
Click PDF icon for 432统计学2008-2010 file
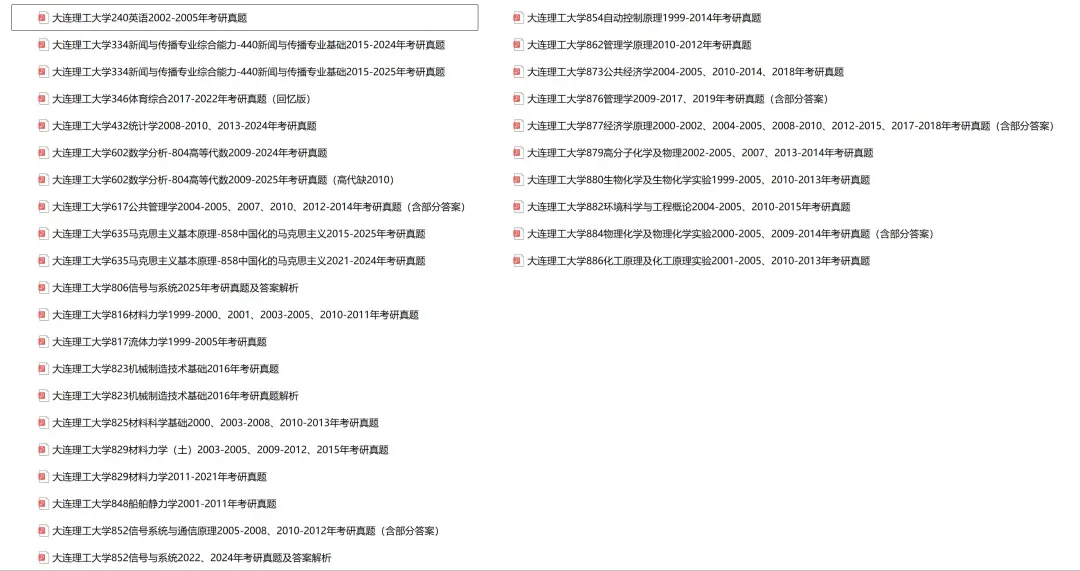(x=43, y=125)
